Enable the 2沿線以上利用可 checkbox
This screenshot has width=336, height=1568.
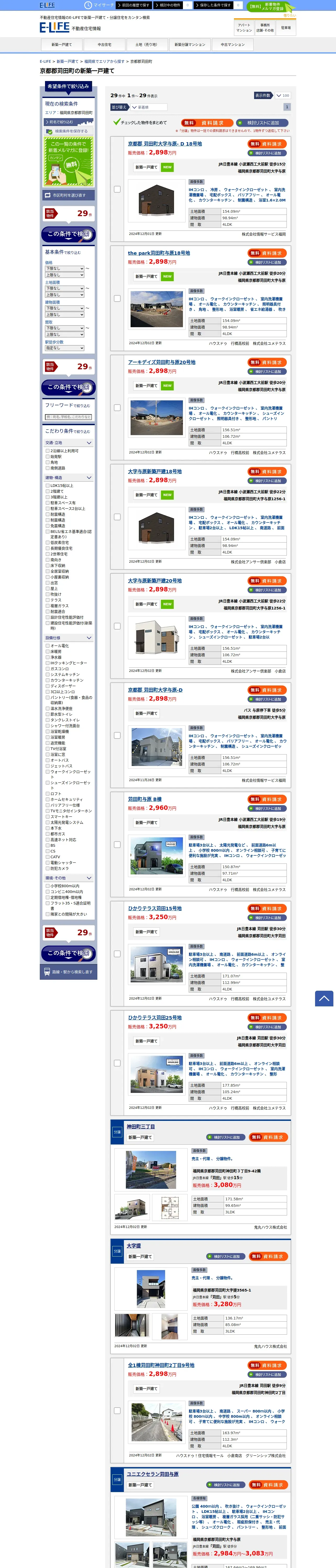pyautogui.click(x=48, y=451)
